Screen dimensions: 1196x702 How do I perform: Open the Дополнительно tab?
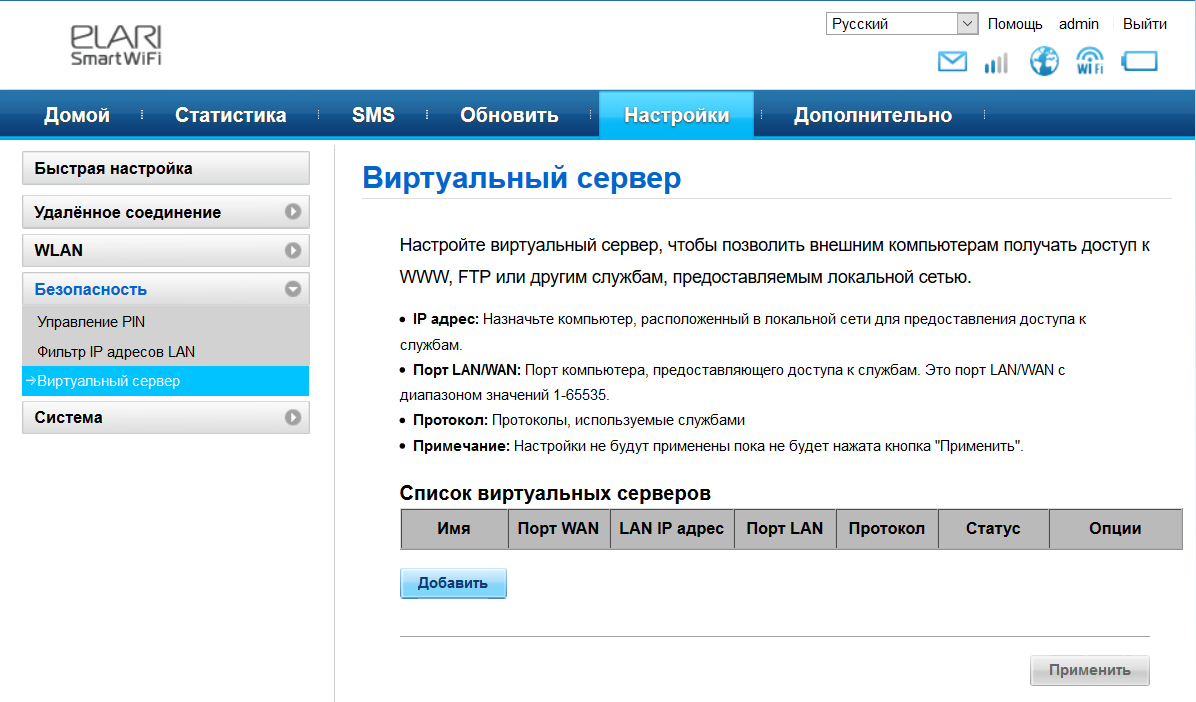click(872, 115)
